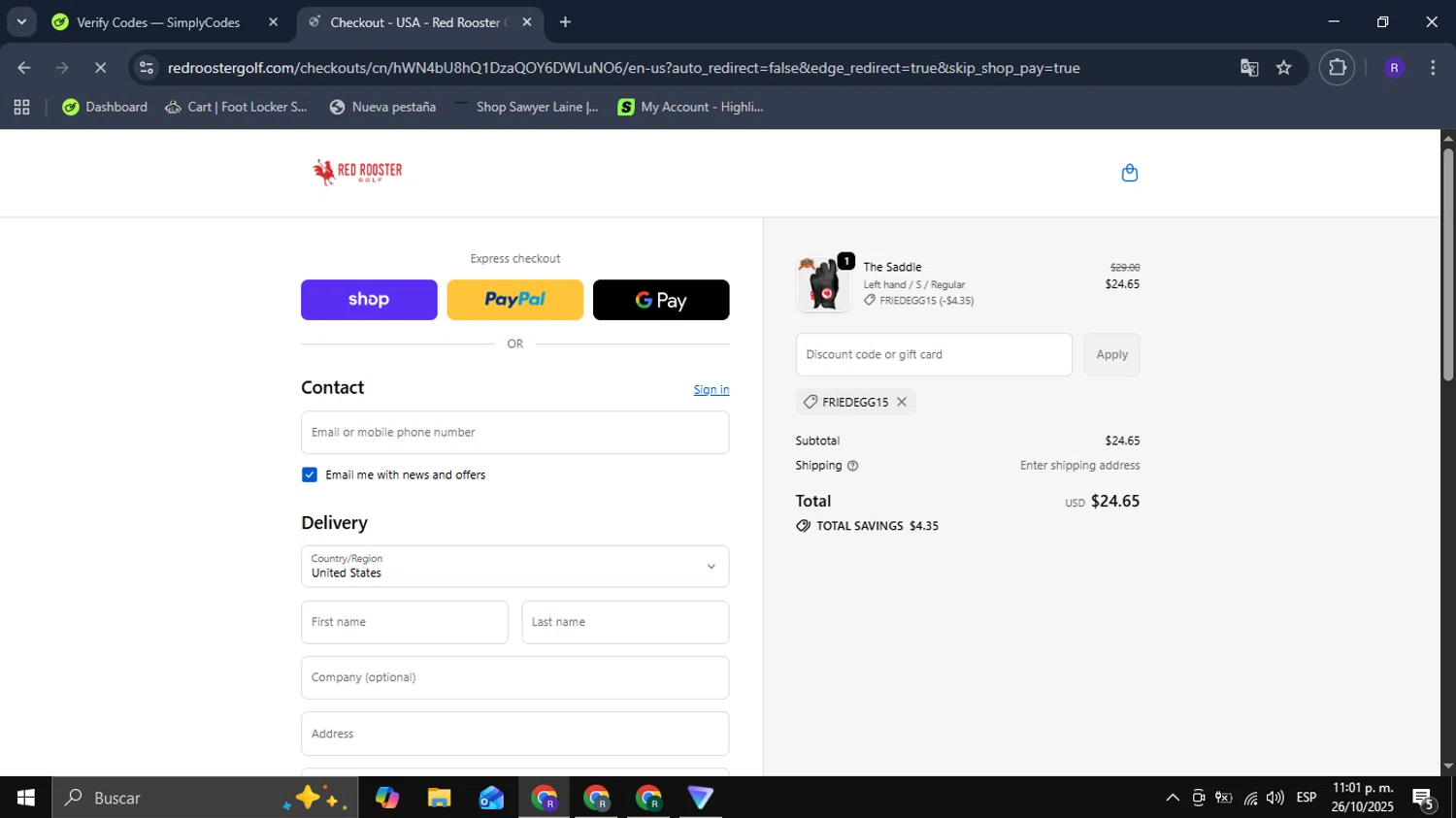Uncheck Email me with news and offers

[310, 474]
